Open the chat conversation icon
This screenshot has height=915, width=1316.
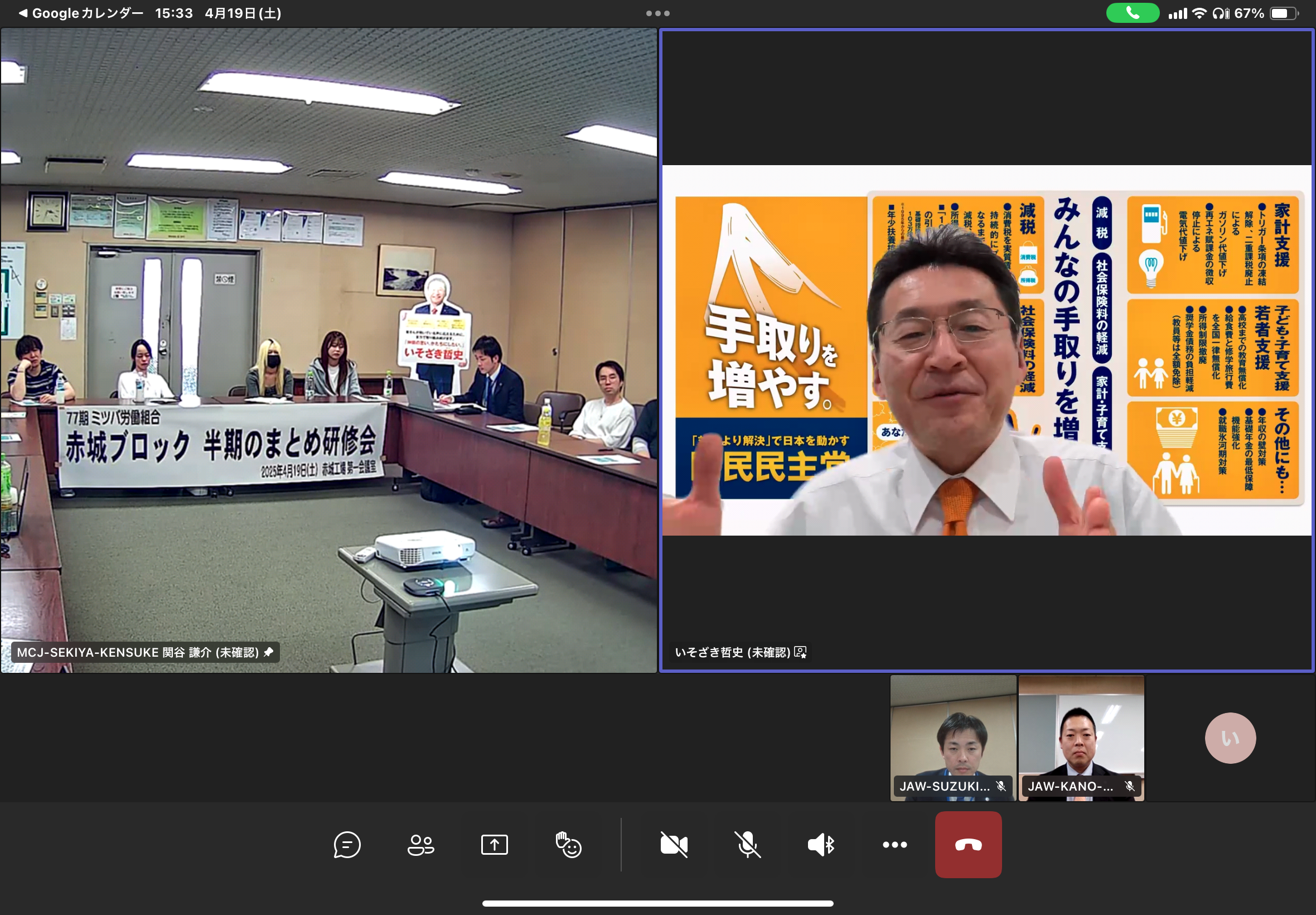click(x=347, y=845)
